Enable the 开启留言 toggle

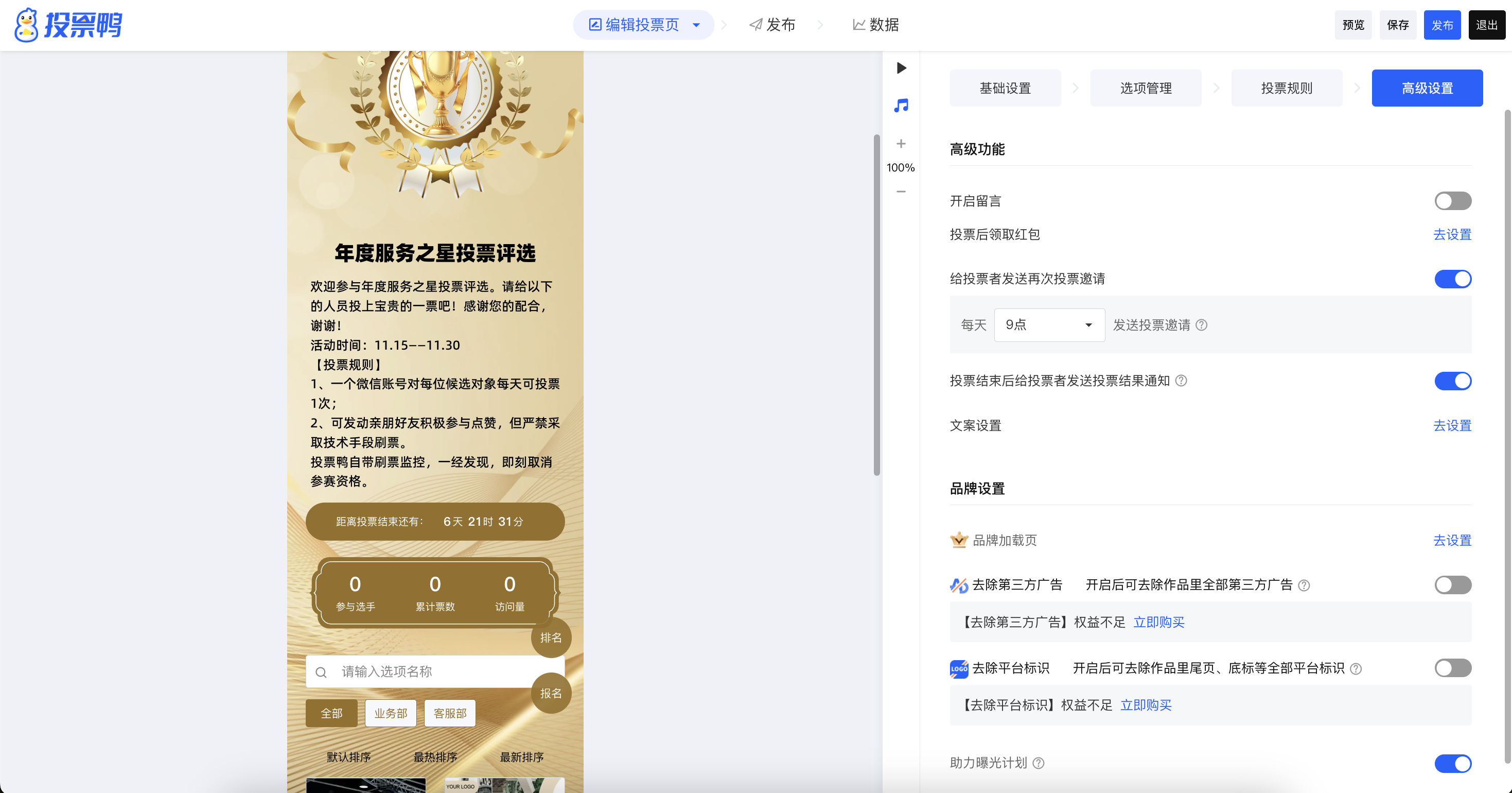pos(1453,201)
